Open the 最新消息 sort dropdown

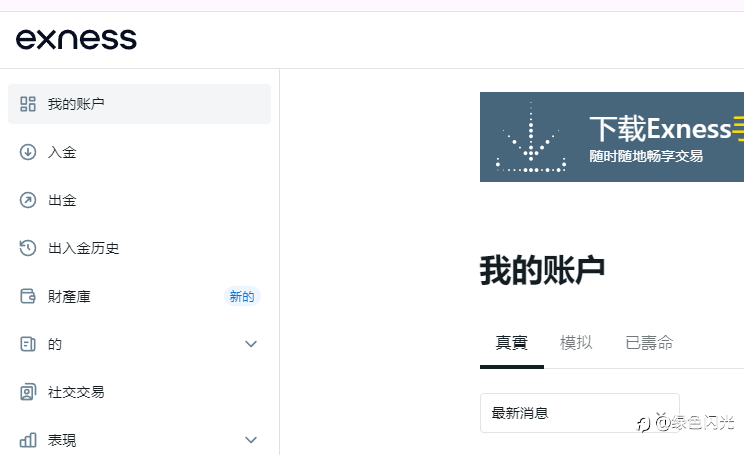point(579,413)
